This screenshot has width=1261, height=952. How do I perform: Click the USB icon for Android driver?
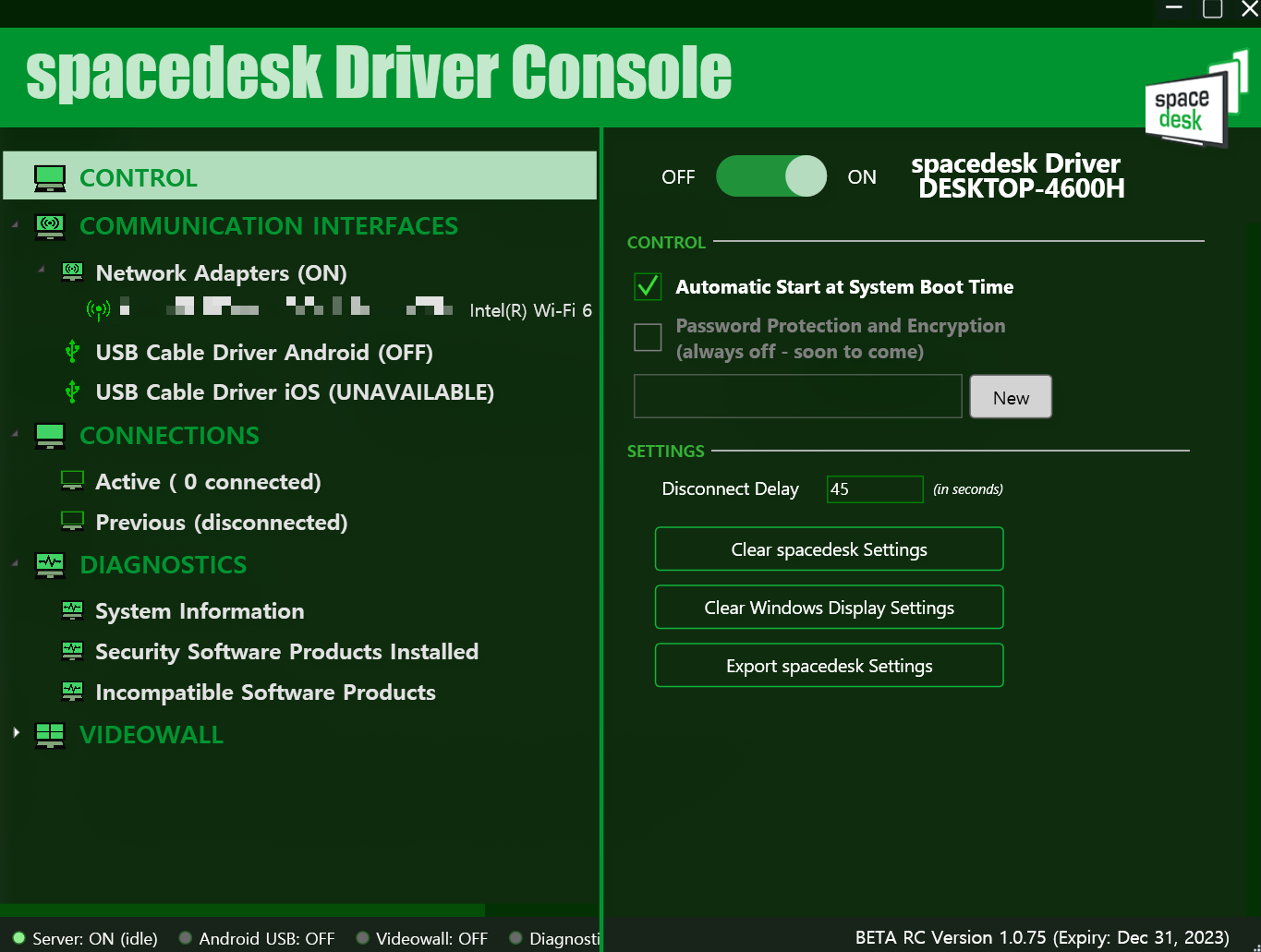tap(72, 352)
